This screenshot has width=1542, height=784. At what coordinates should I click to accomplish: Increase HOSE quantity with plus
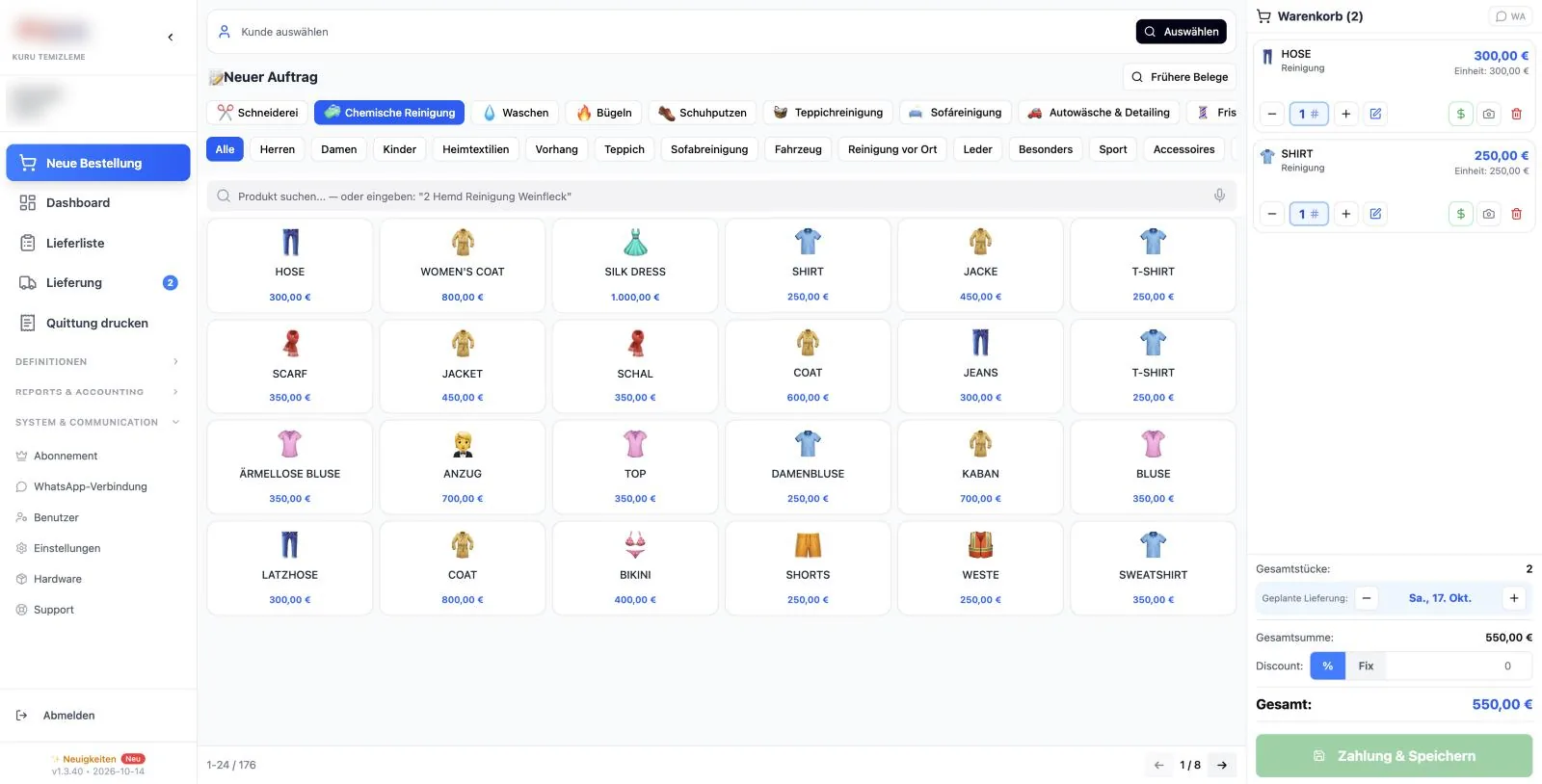tap(1346, 114)
